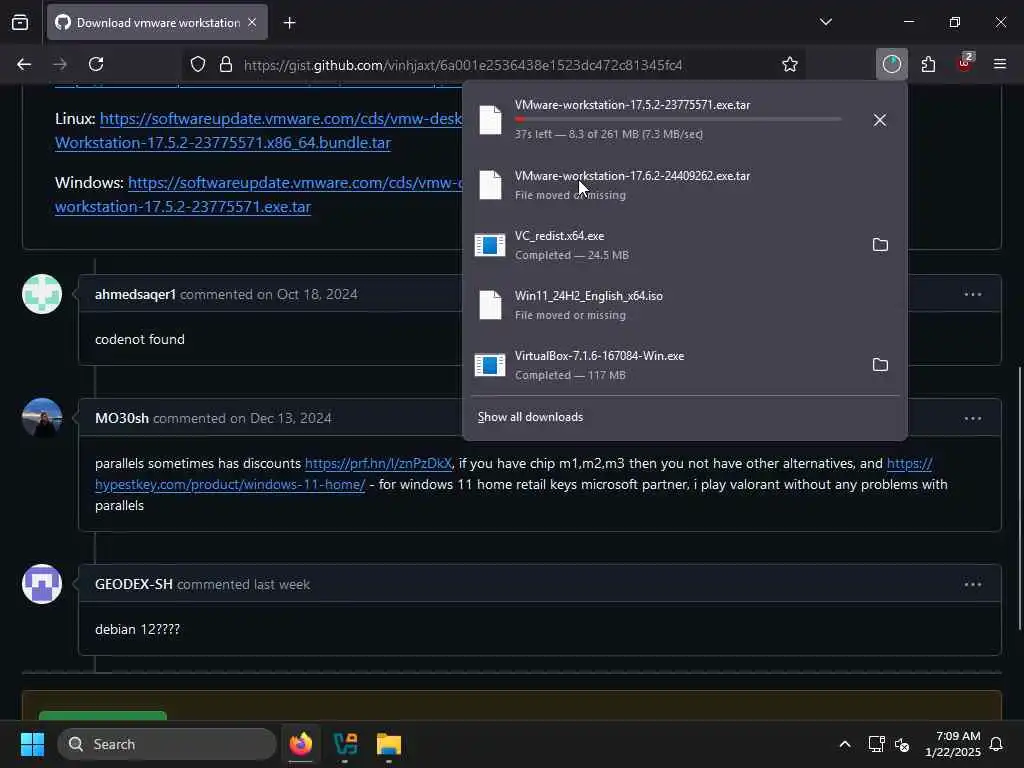1024x768 pixels.
Task: Open Firefox application hamburger menu
Action: click(x=1000, y=64)
